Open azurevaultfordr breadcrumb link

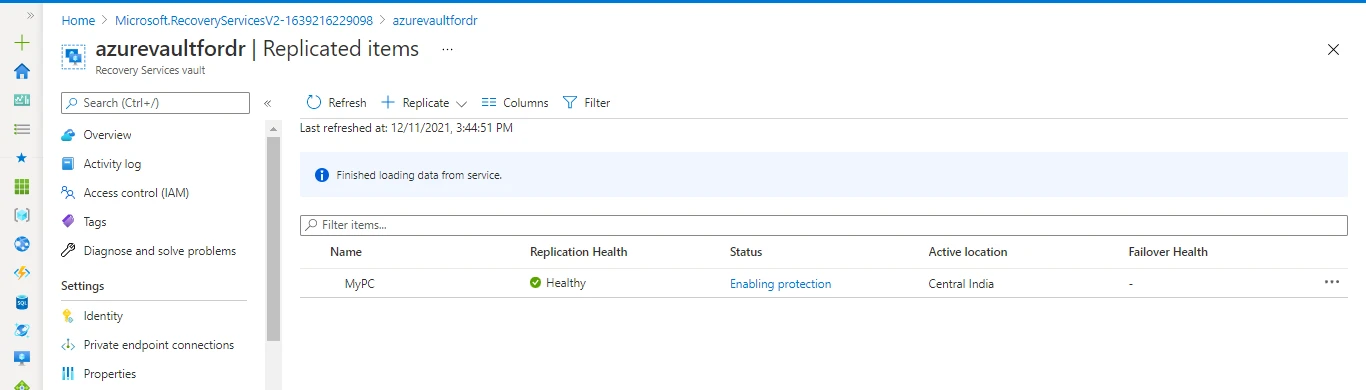435,20
